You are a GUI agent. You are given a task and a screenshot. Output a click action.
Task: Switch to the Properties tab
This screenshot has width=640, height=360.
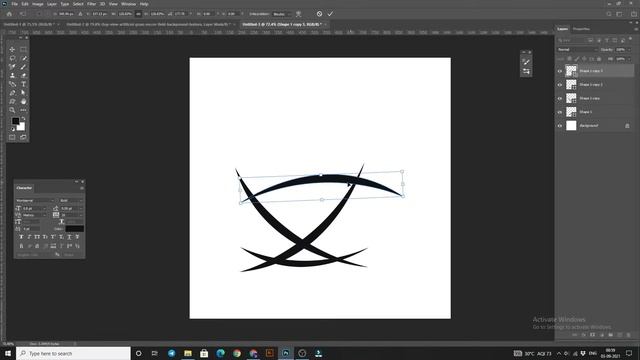581,29
